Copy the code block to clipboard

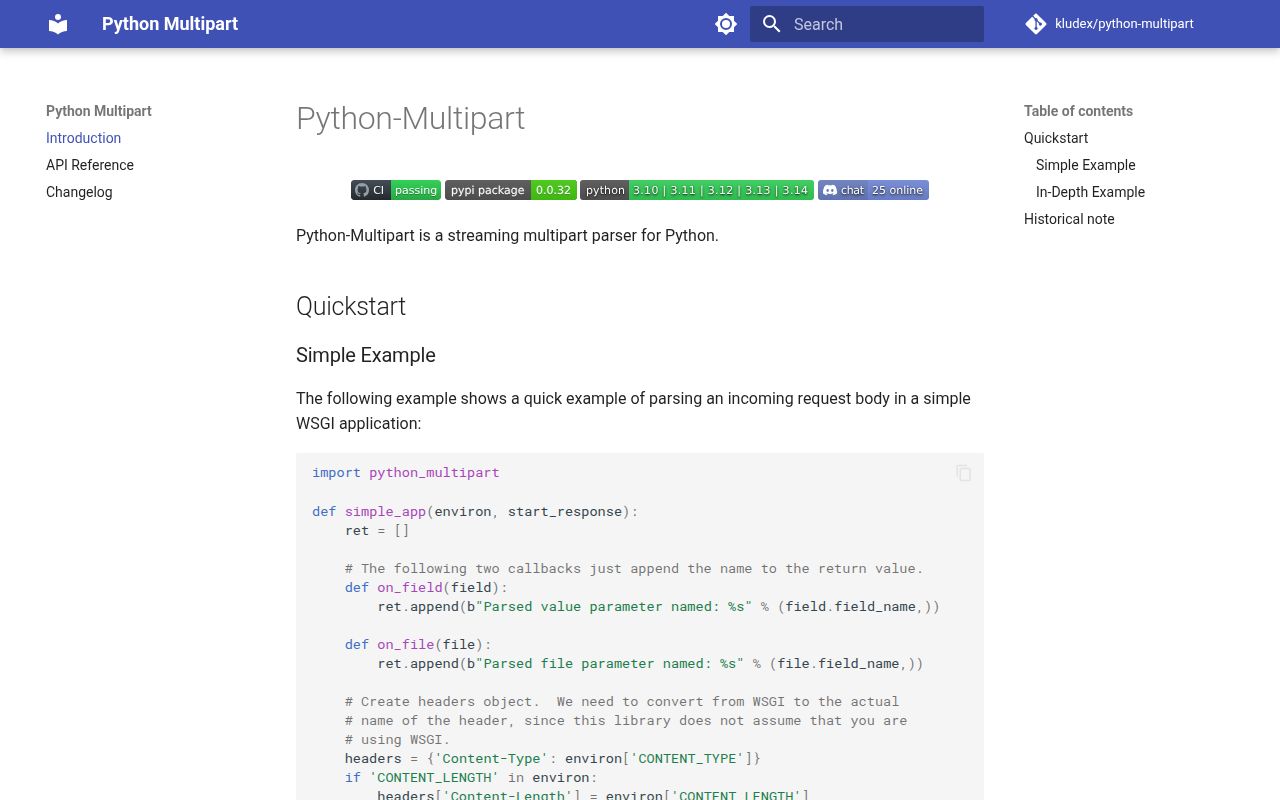(963, 473)
